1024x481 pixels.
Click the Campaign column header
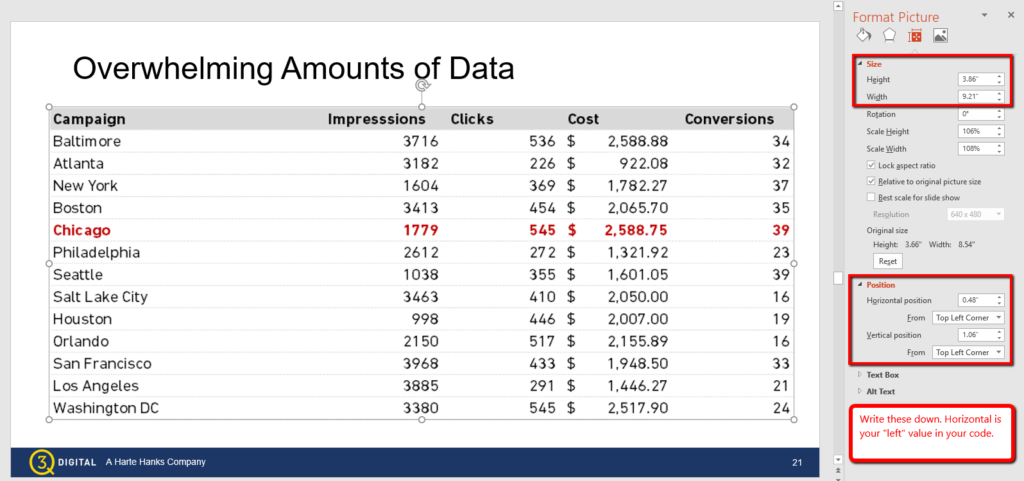(89, 119)
